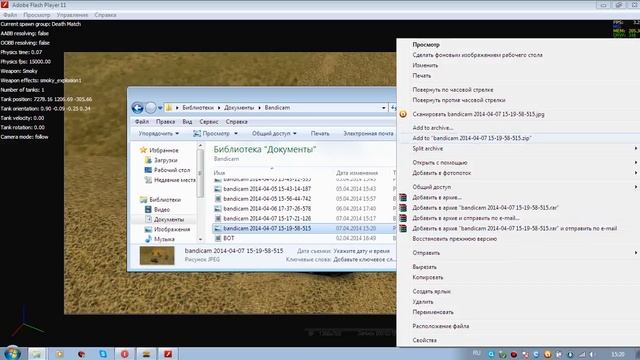Click WinRAR icon beside 'Добавить в архив...'
Image resolution: width=640 pixels, height=360 pixels.
click(x=403, y=198)
